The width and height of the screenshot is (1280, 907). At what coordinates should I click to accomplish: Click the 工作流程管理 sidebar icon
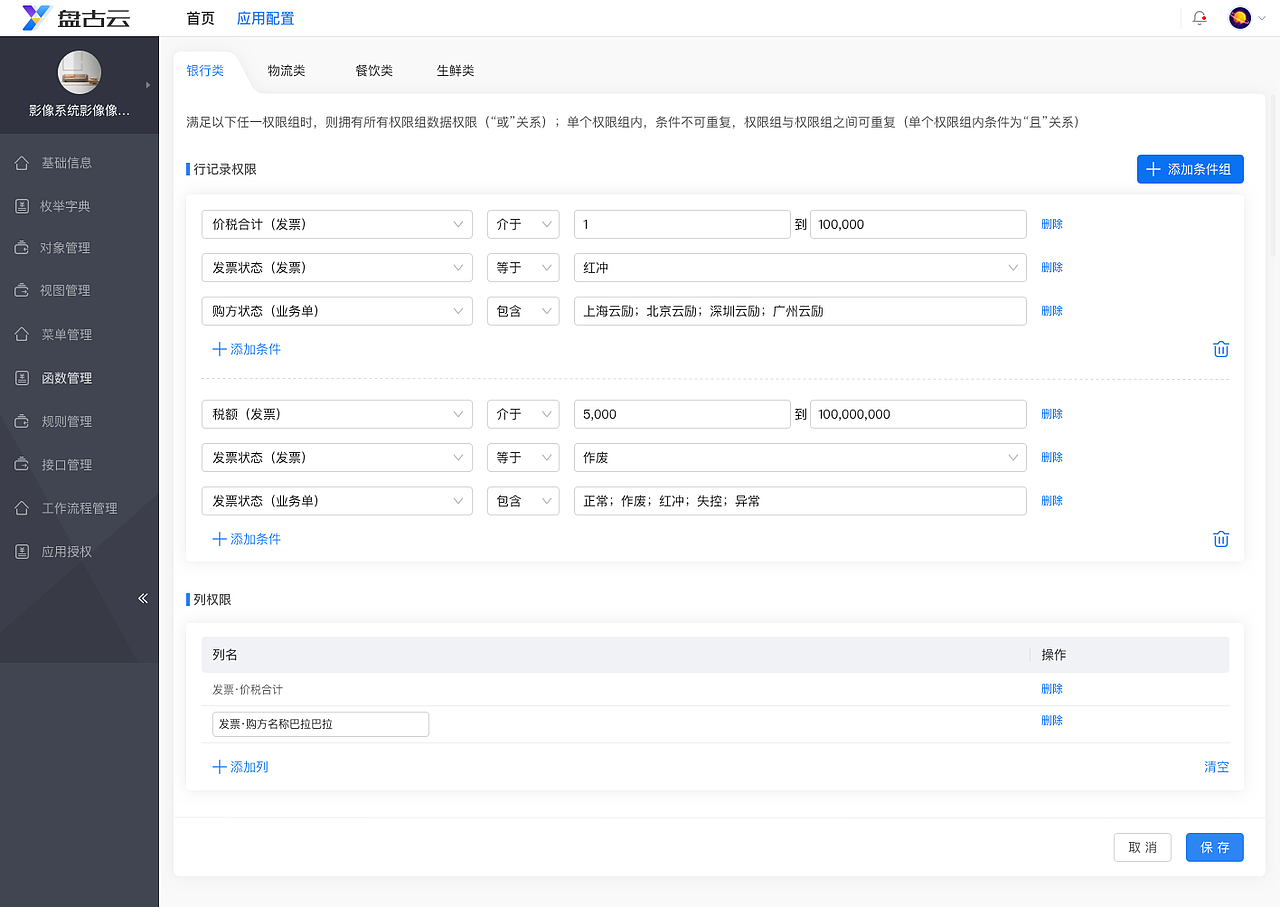coord(22,508)
